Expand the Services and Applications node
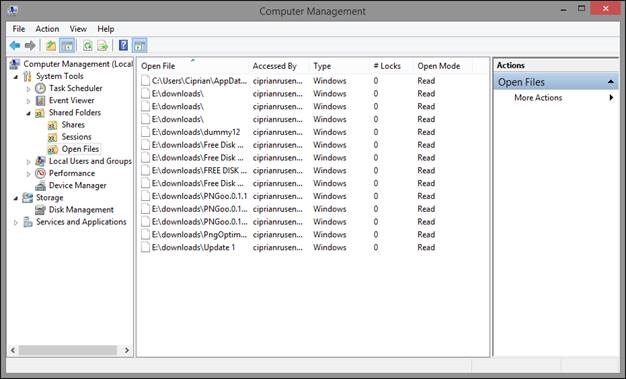 click(x=16, y=222)
